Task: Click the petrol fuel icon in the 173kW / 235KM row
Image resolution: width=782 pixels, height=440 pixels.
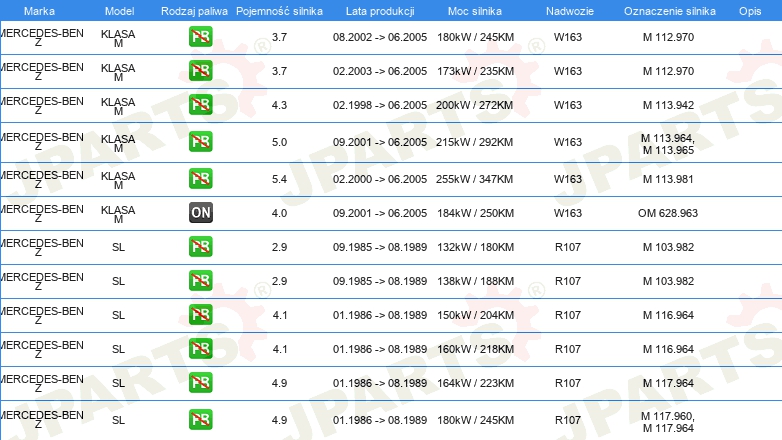Action: click(200, 70)
